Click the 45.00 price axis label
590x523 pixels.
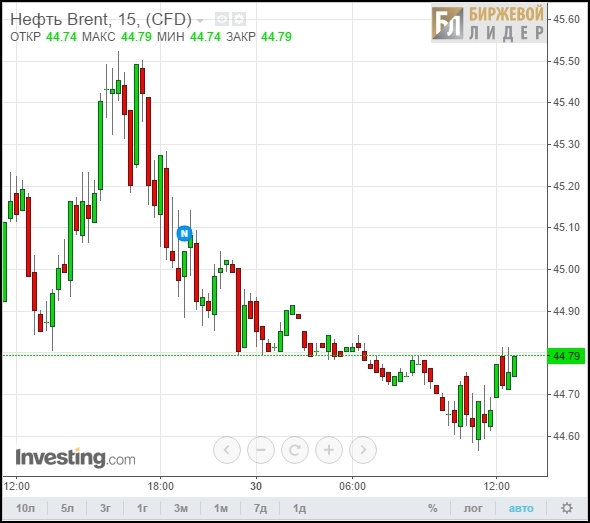tap(566, 269)
